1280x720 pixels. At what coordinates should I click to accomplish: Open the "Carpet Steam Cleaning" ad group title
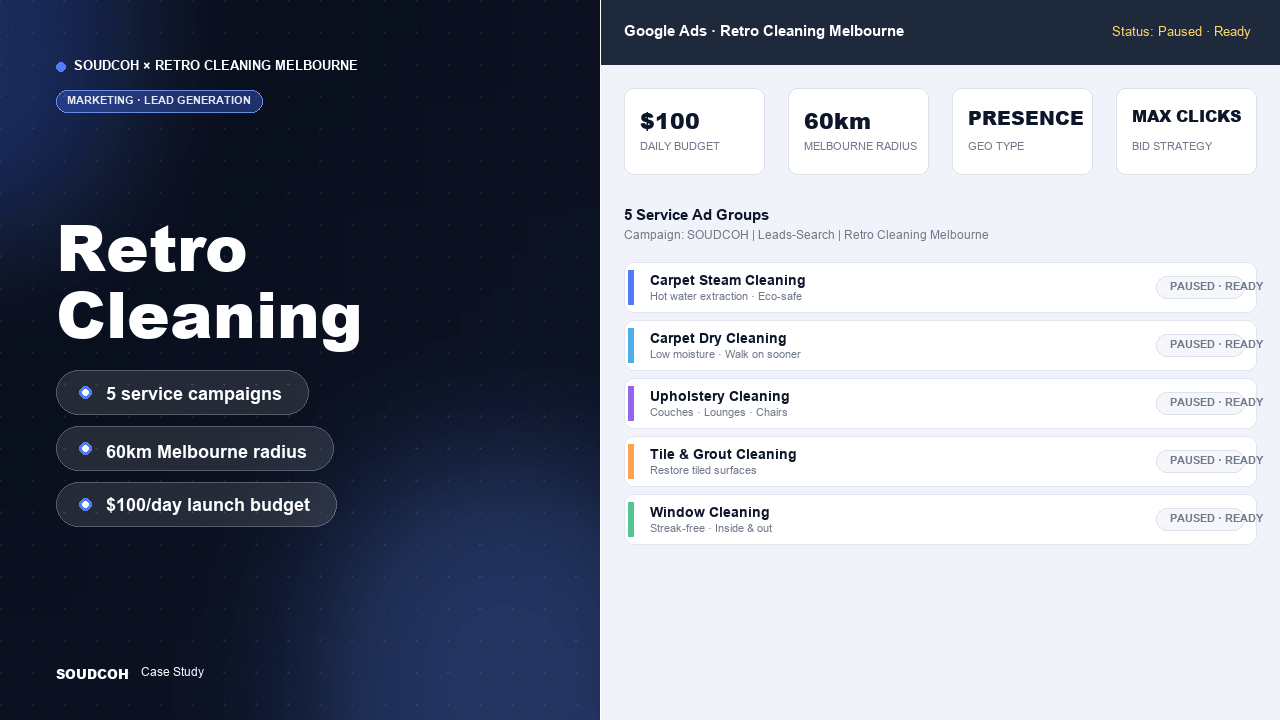tap(727, 280)
